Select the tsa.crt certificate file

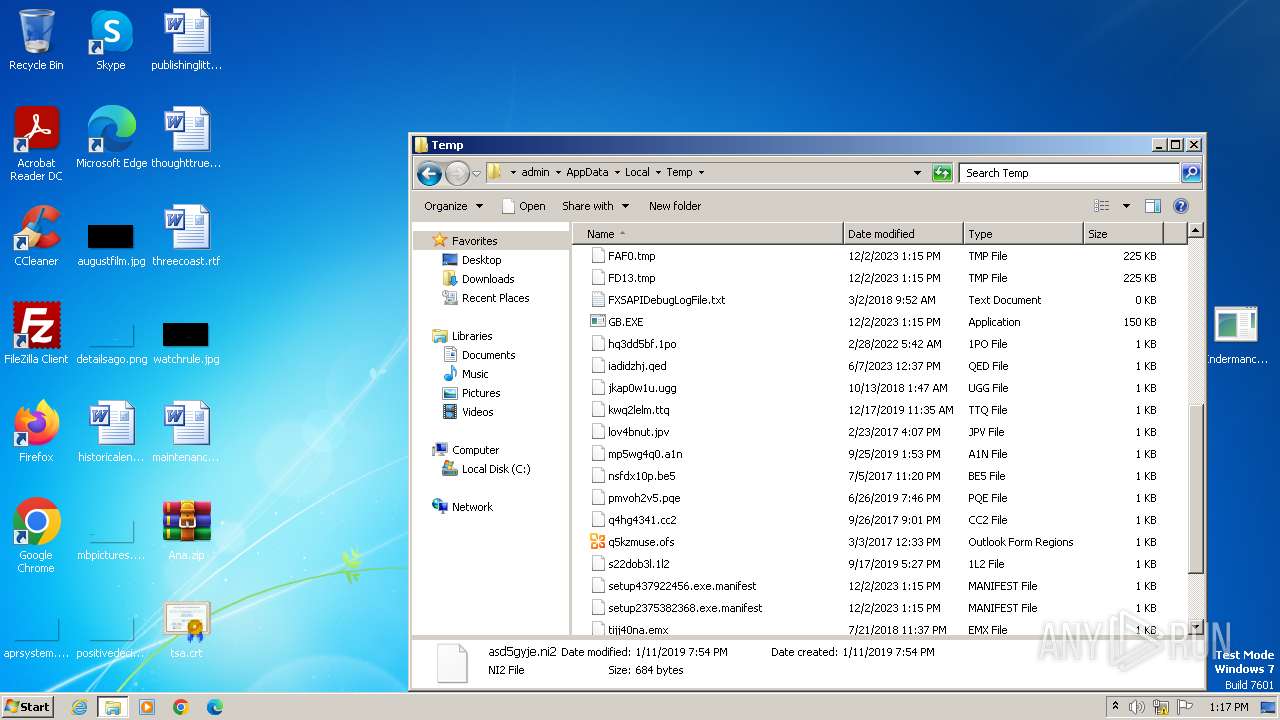[x=187, y=628]
